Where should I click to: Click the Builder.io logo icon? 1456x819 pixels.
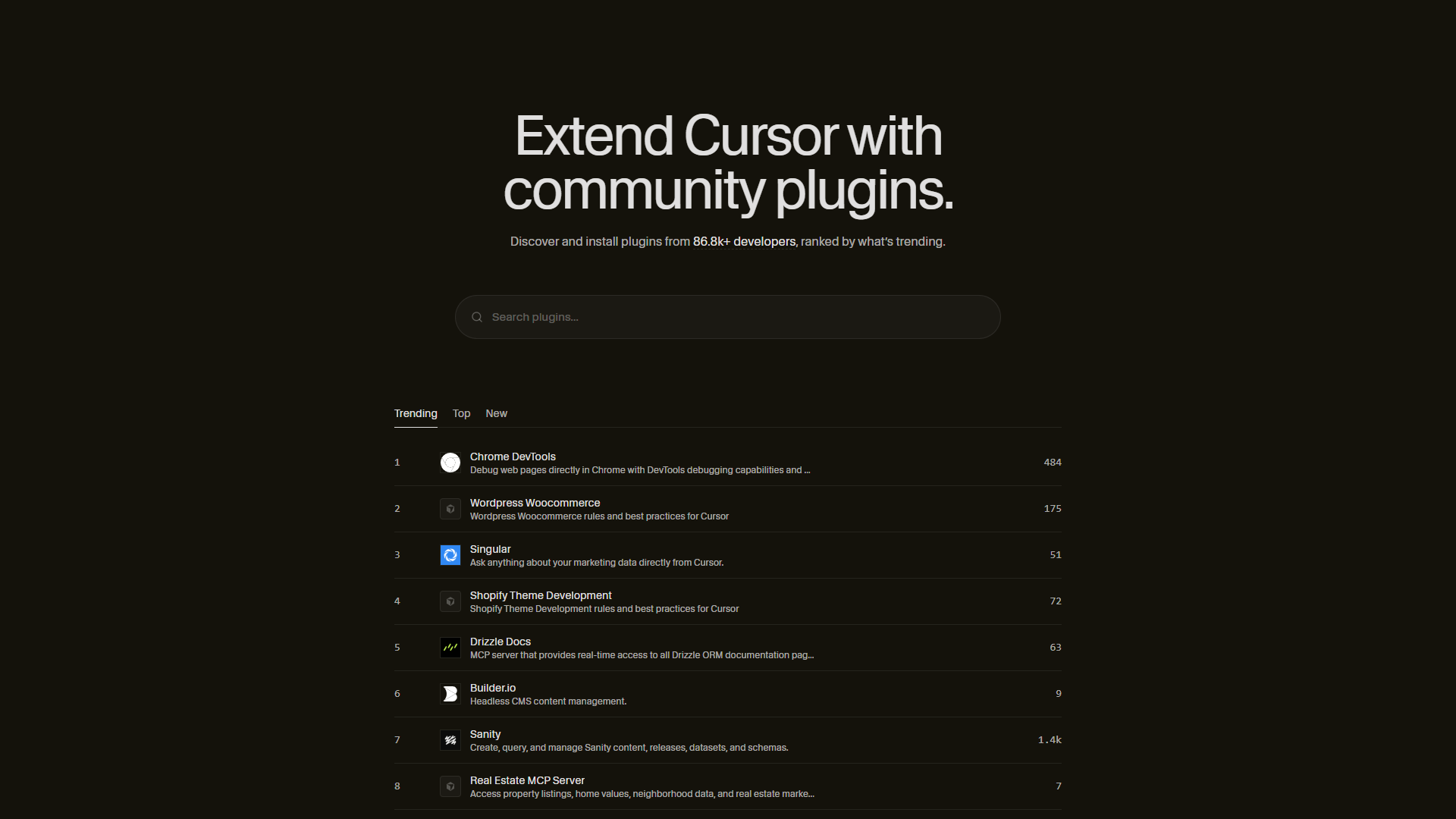tap(450, 694)
